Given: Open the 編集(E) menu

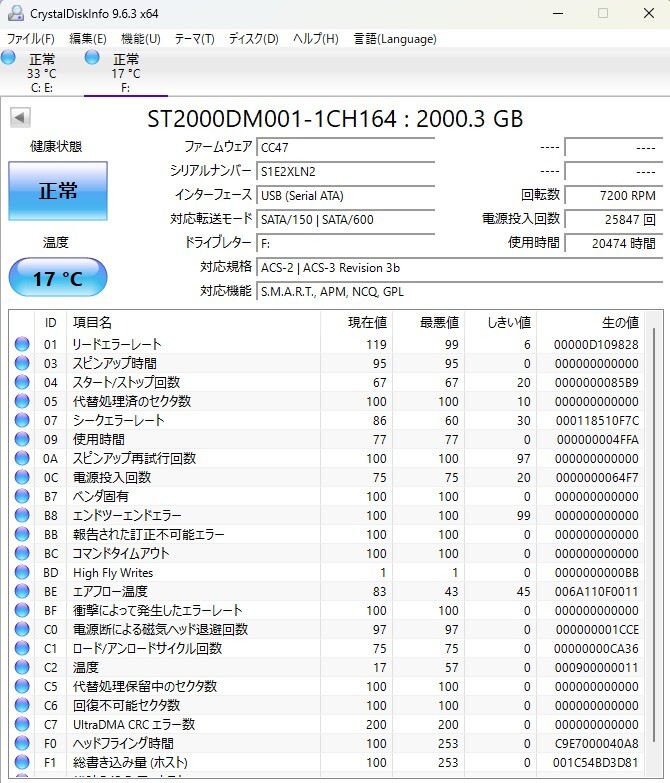Looking at the screenshot, I should (88, 38).
